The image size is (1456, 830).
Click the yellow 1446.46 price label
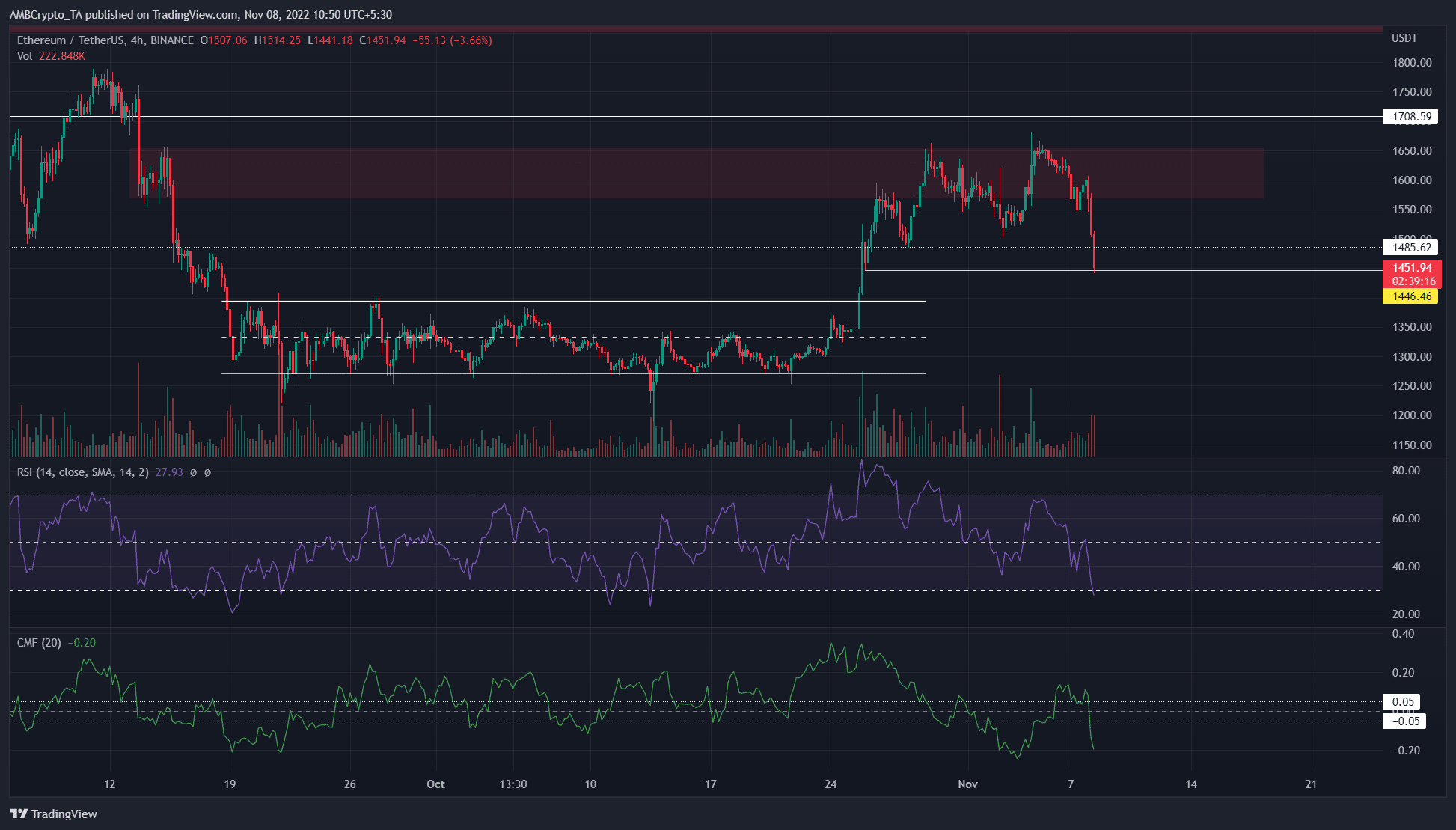click(x=1410, y=296)
